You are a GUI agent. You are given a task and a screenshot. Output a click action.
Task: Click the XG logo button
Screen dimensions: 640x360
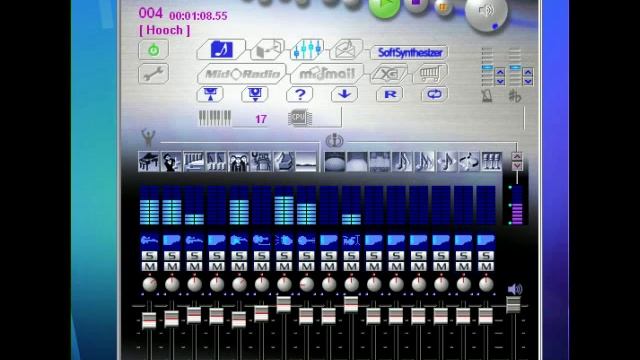click(x=389, y=74)
